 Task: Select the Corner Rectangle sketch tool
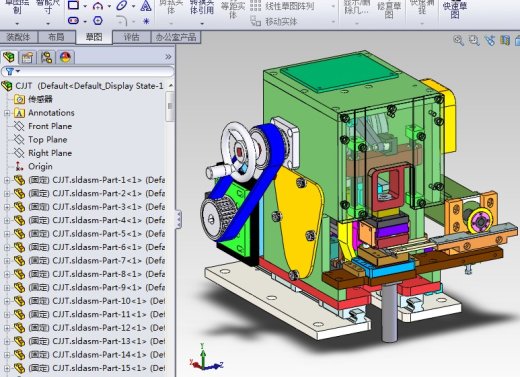tap(73, 5)
